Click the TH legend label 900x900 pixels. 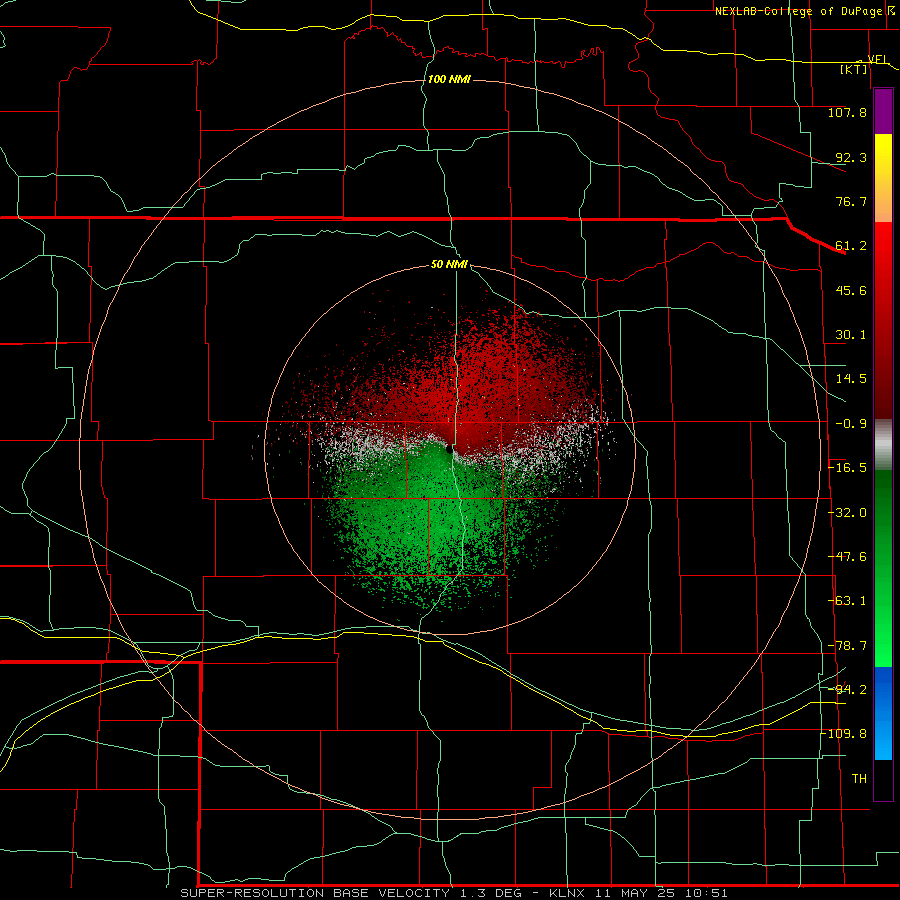[859, 779]
